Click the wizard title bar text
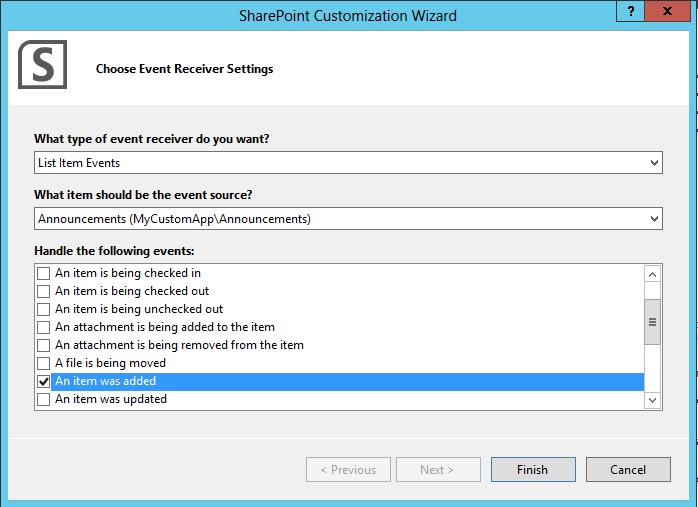The image size is (698, 507). (x=348, y=16)
